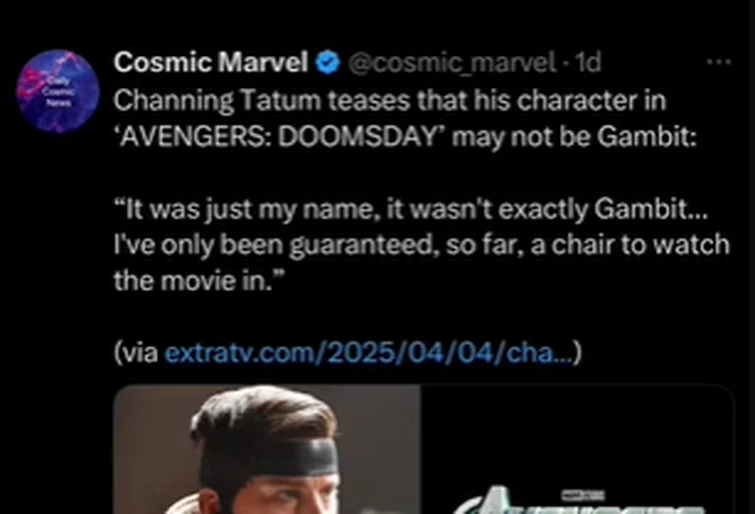The image size is (755, 514).
Task: Open the Cosmic Marvel profile avatar
Action: click(x=57, y=92)
